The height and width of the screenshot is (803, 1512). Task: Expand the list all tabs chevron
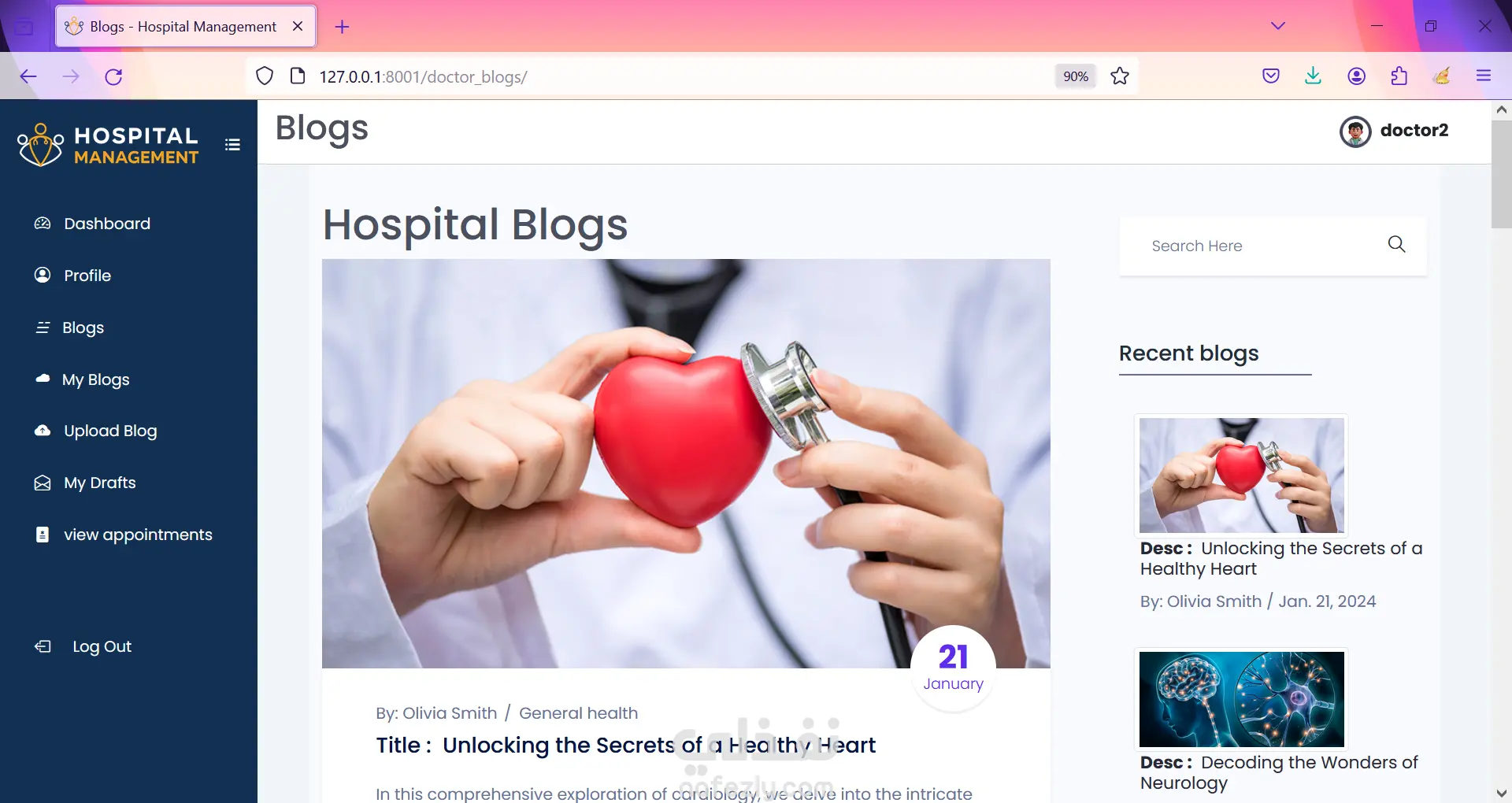(x=1278, y=26)
